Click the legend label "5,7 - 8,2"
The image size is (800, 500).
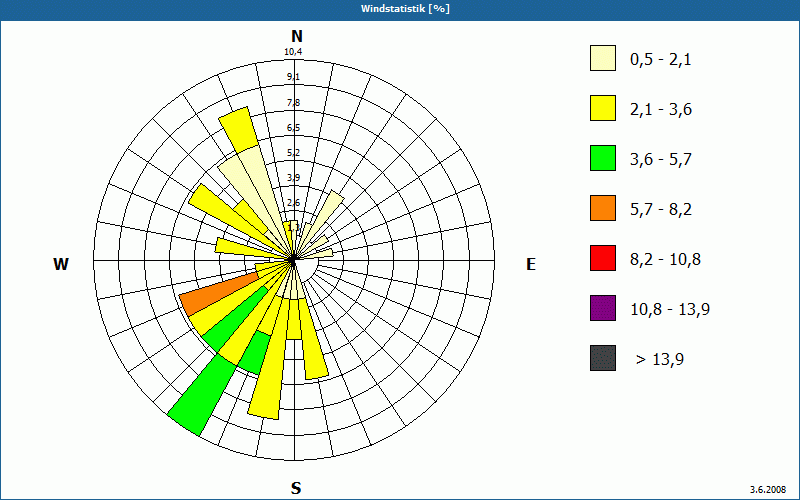[661, 210]
